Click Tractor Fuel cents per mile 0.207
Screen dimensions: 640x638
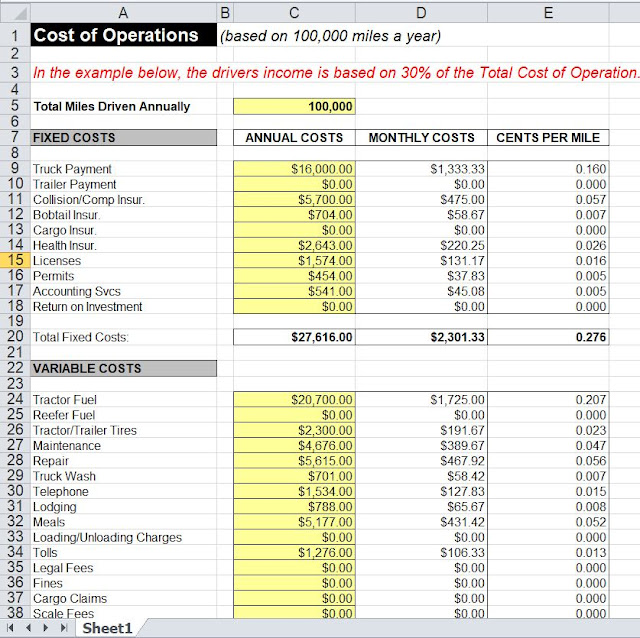click(548, 399)
